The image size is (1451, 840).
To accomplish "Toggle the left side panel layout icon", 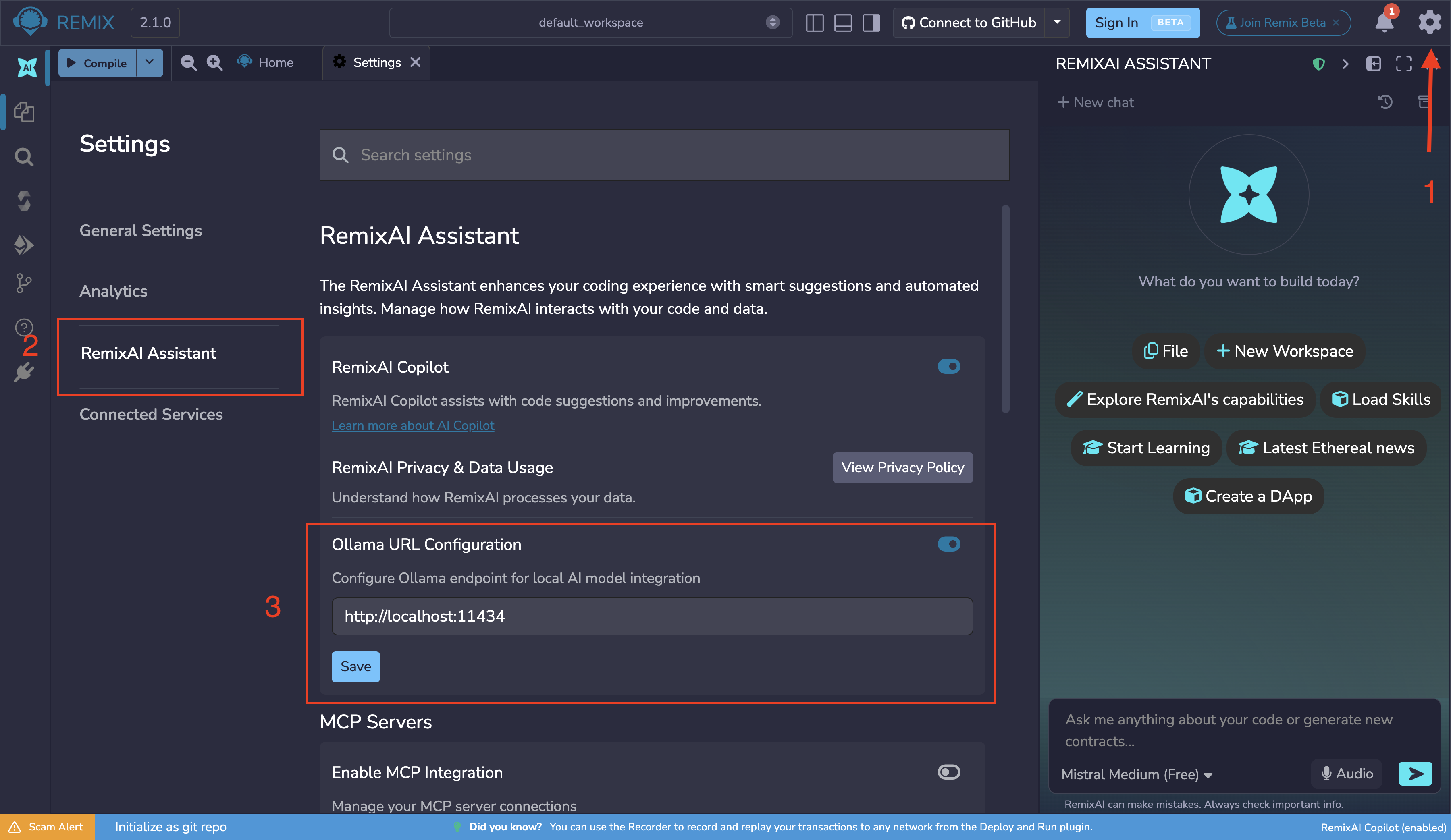I will point(815,23).
